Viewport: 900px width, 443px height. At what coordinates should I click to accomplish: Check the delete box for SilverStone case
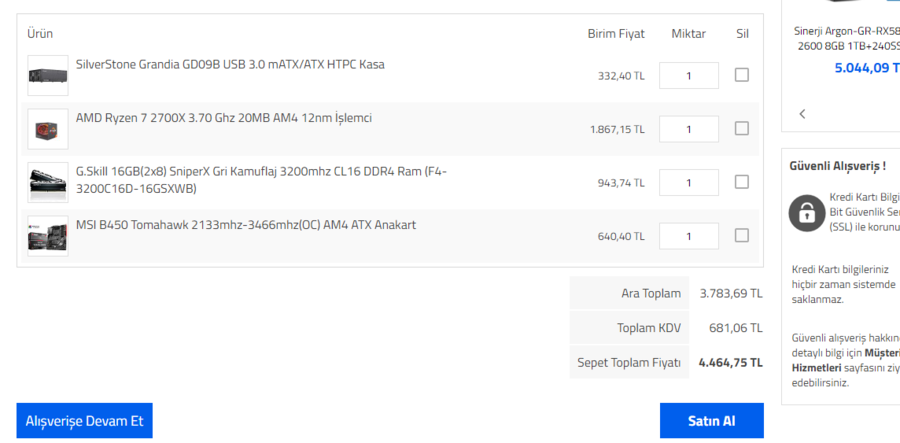tap(741, 75)
